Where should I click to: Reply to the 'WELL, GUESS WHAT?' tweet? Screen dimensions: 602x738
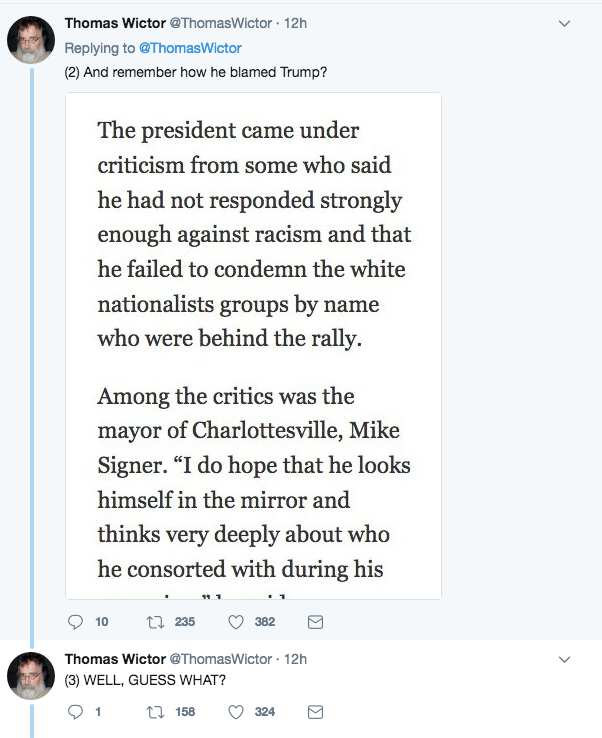[74, 712]
